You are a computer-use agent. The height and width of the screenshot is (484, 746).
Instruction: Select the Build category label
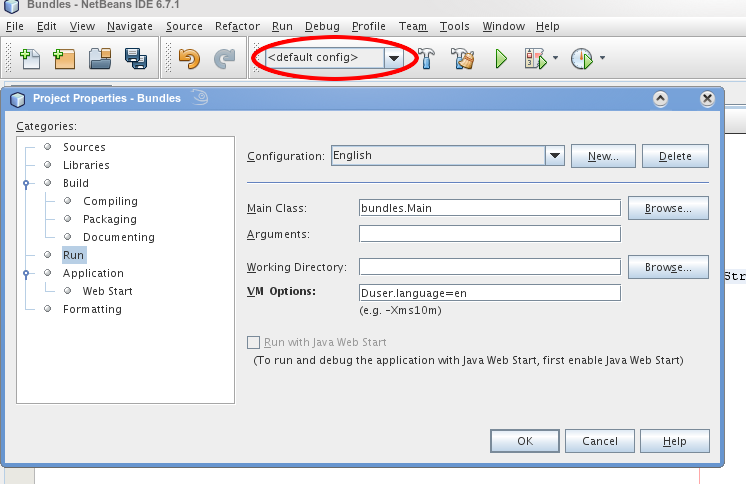pyautogui.click(x=76, y=183)
